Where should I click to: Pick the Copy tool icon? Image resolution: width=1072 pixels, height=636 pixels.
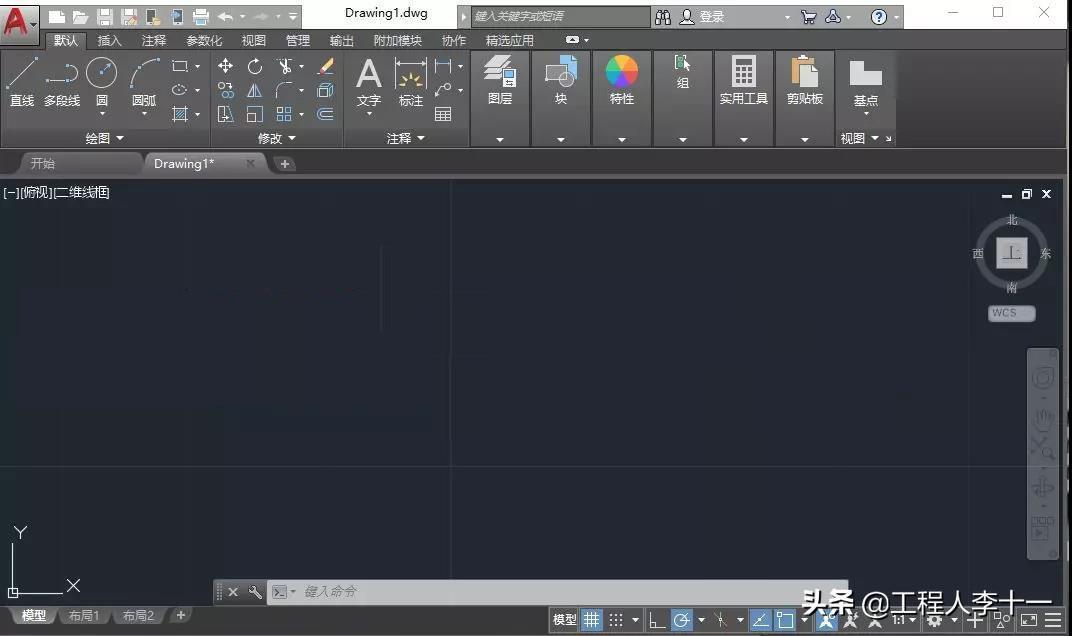coord(225,90)
